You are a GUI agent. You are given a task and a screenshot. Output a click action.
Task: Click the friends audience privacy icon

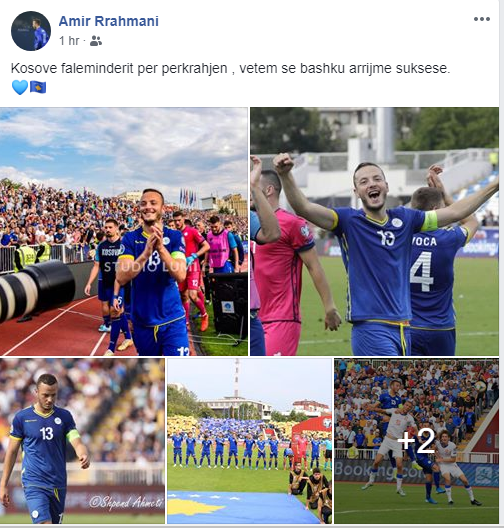coord(96,41)
